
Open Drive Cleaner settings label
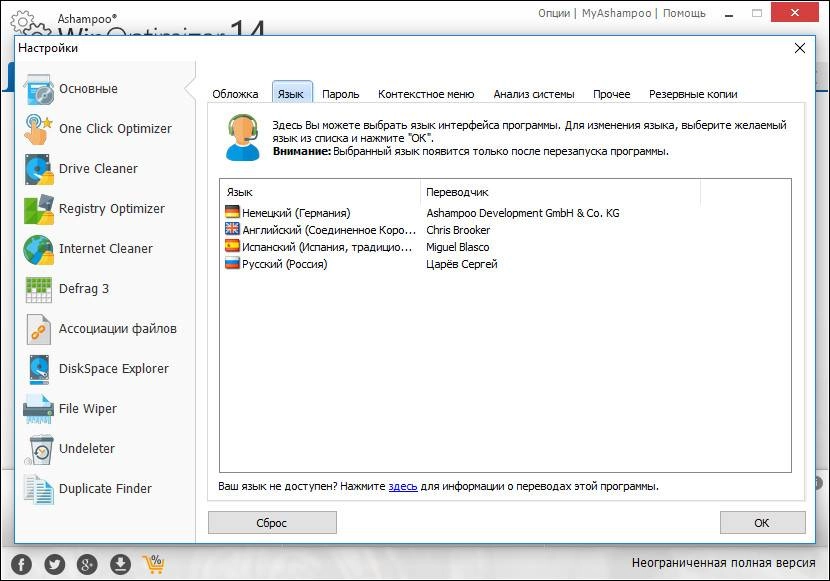[x=98, y=169]
